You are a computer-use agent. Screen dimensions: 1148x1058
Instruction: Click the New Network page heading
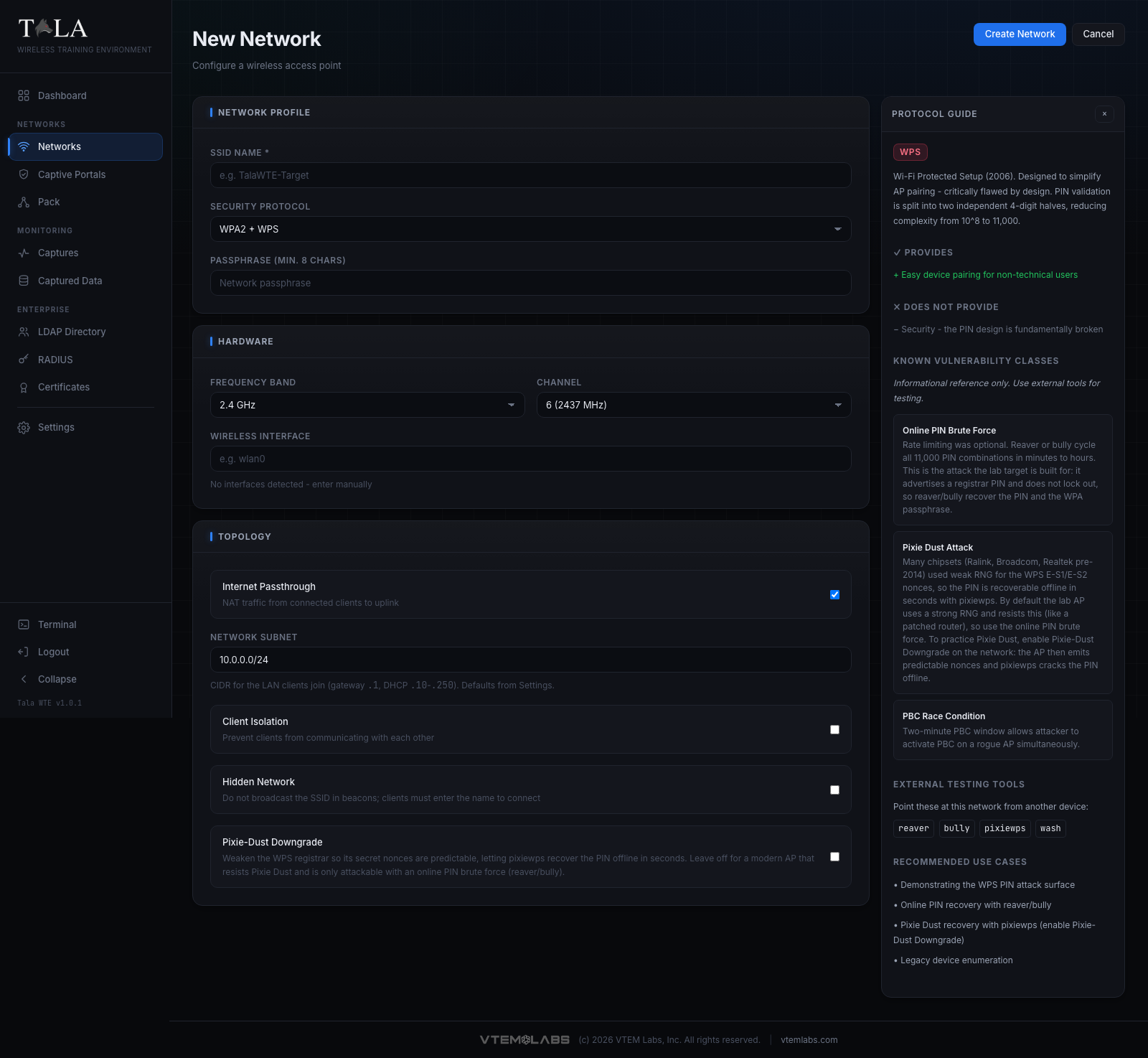click(256, 39)
